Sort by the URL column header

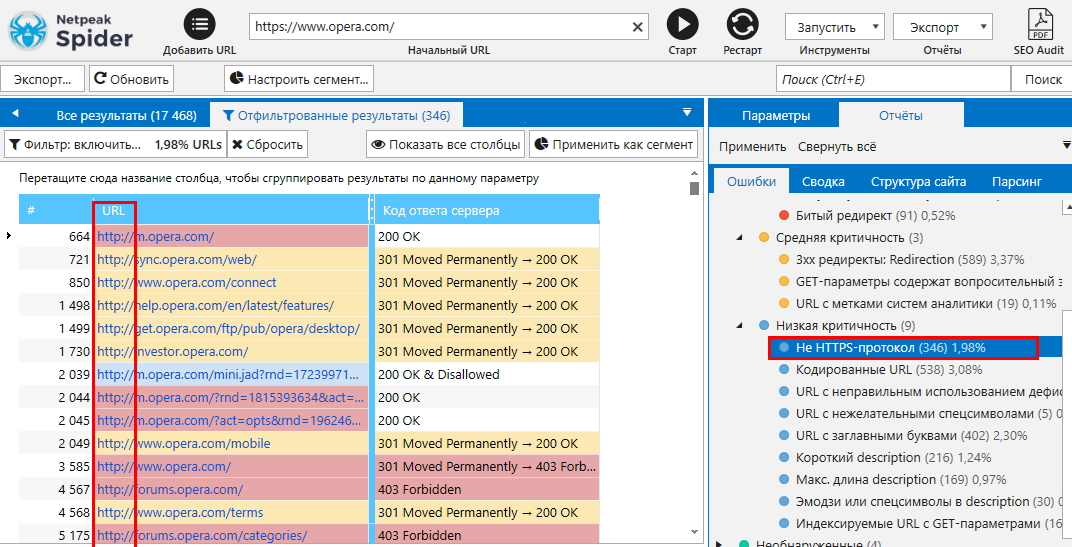click(x=232, y=210)
